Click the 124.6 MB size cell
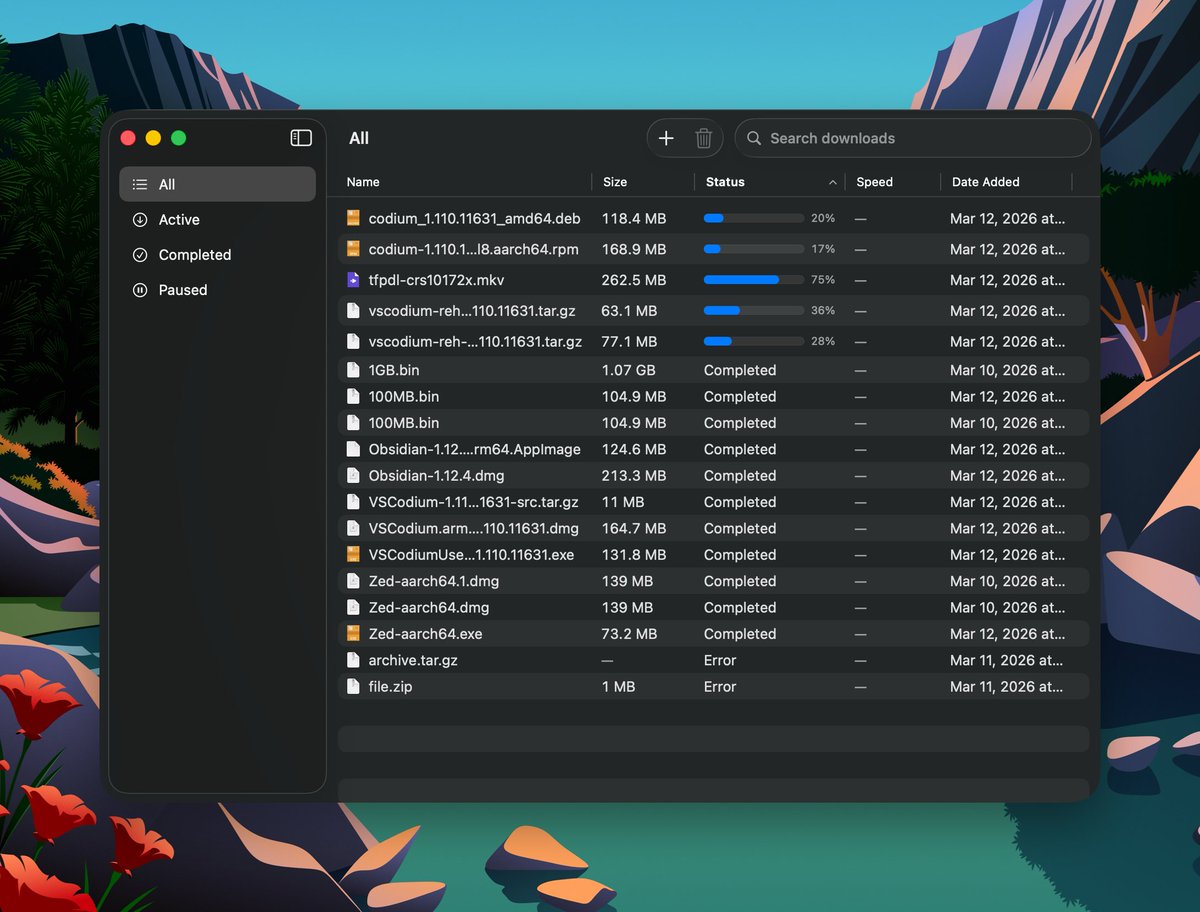Screen dimensions: 1200x912 [x=633, y=449]
